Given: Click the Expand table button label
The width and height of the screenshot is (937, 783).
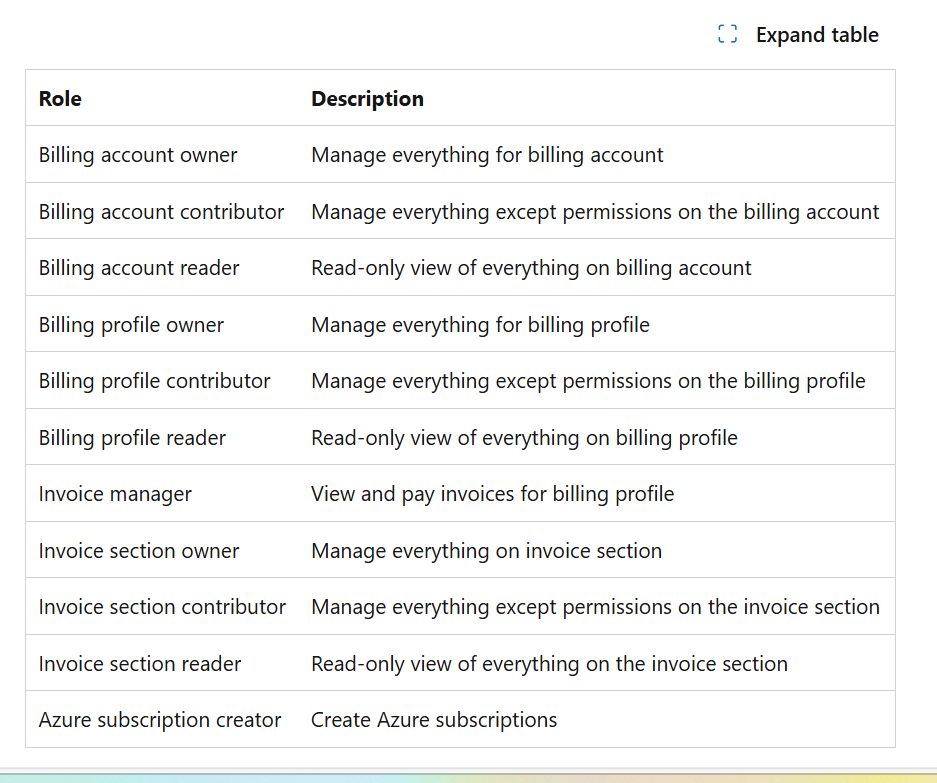Looking at the screenshot, I should (817, 35).
